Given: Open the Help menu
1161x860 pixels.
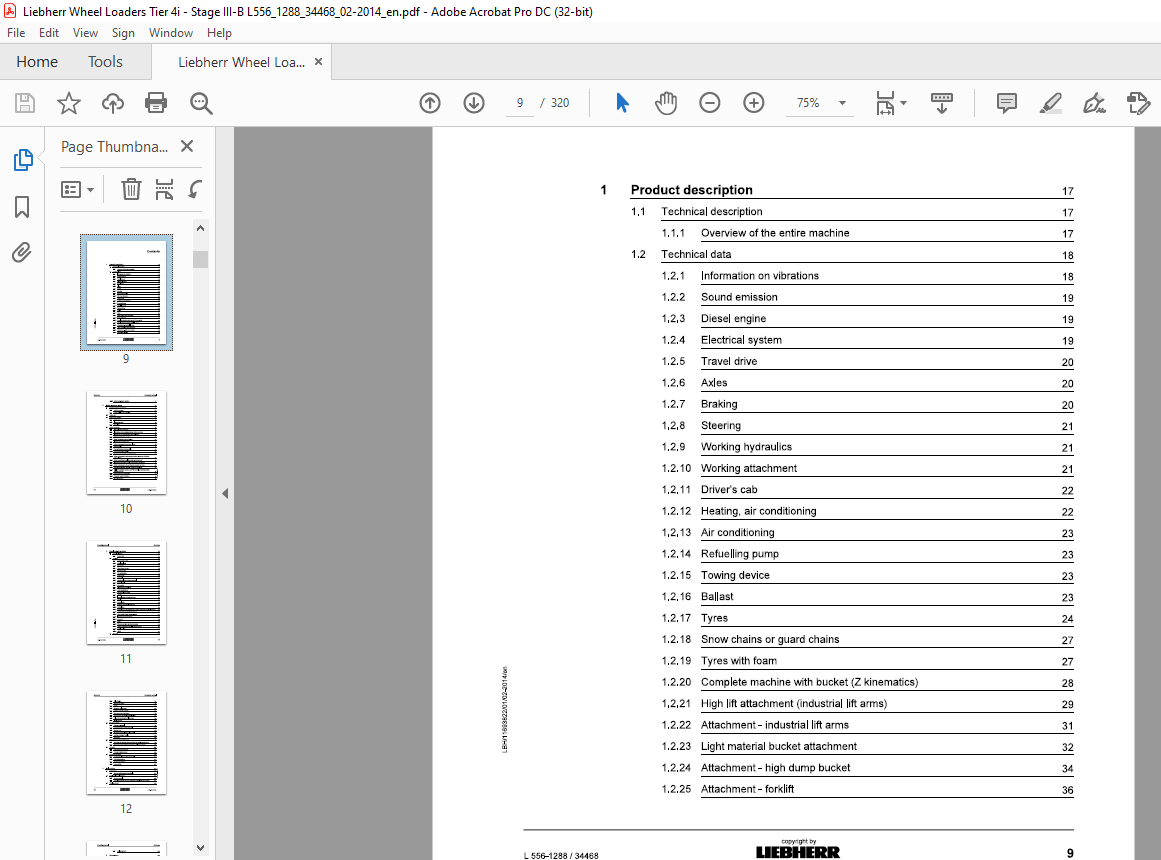Looking at the screenshot, I should point(219,33).
